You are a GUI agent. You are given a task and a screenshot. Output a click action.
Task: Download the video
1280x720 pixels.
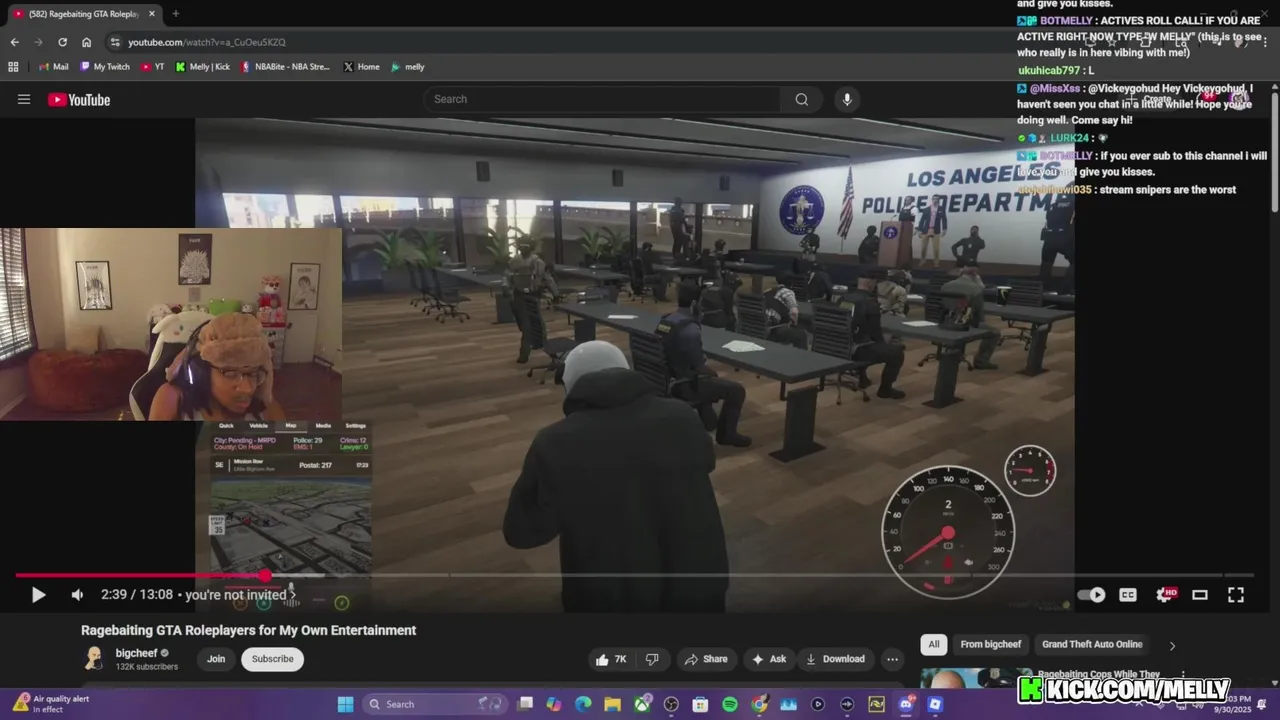coord(834,659)
